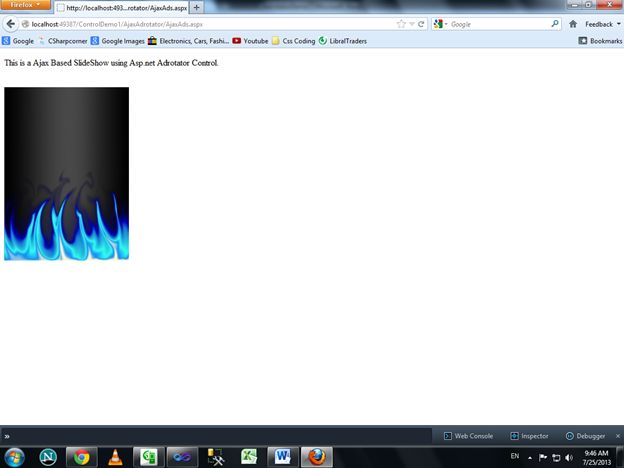This screenshot has width=624, height=468.
Task: Open the network tray icon
Action: 556,458
